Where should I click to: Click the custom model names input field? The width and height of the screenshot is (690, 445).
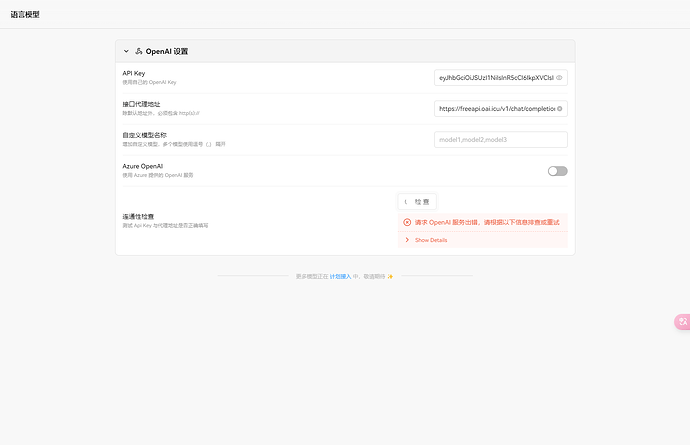(x=500, y=140)
